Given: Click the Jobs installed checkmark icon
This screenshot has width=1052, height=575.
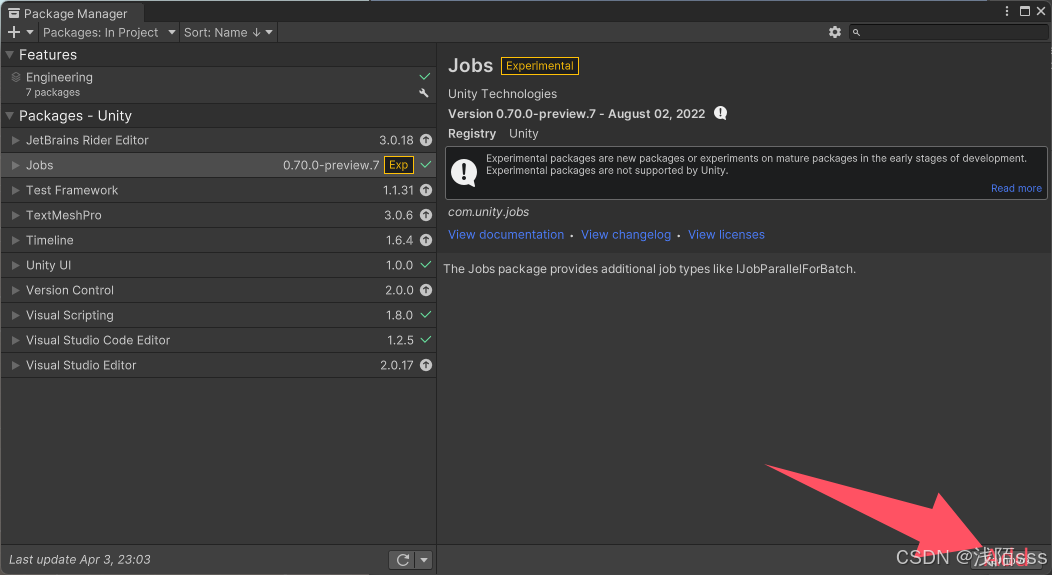Looking at the screenshot, I should (x=425, y=165).
